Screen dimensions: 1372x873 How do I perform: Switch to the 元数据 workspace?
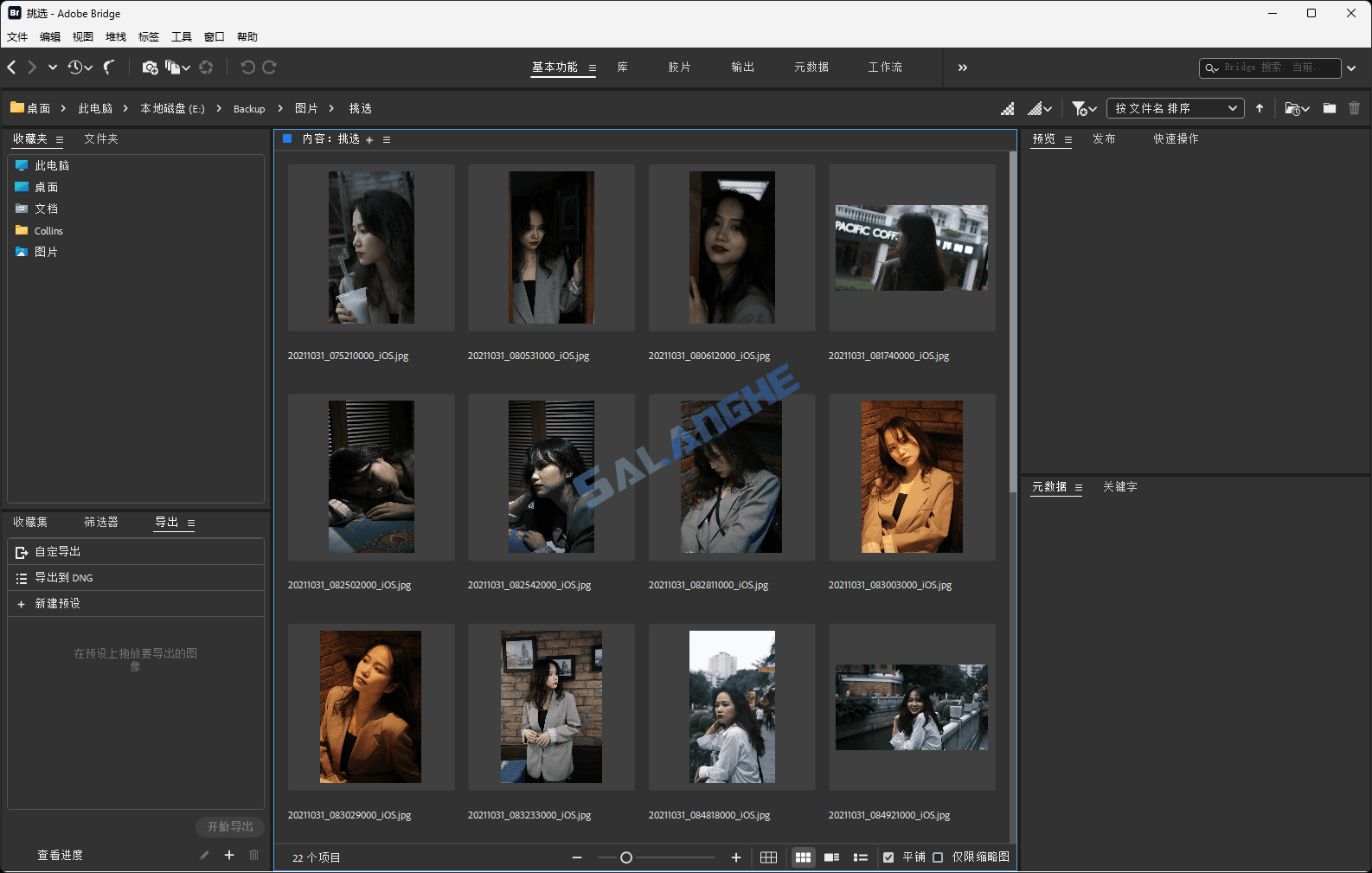[x=811, y=67]
